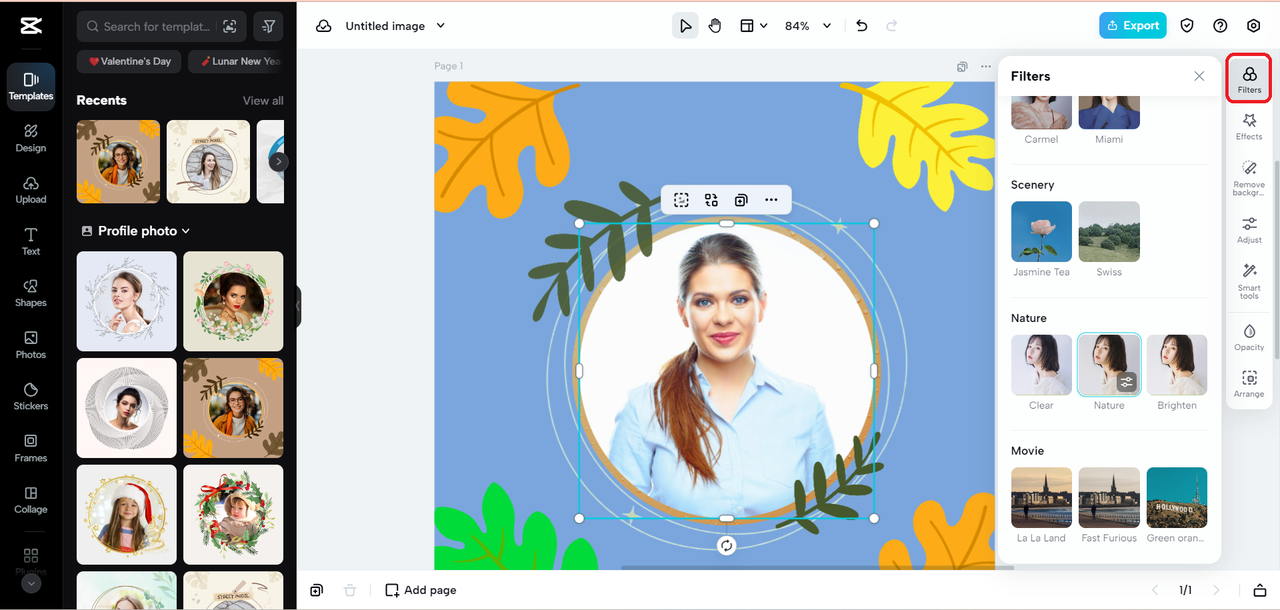Image resolution: width=1280 pixels, height=610 pixels.
Task: Apply the Carmel filter
Action: coord(1041,112)
